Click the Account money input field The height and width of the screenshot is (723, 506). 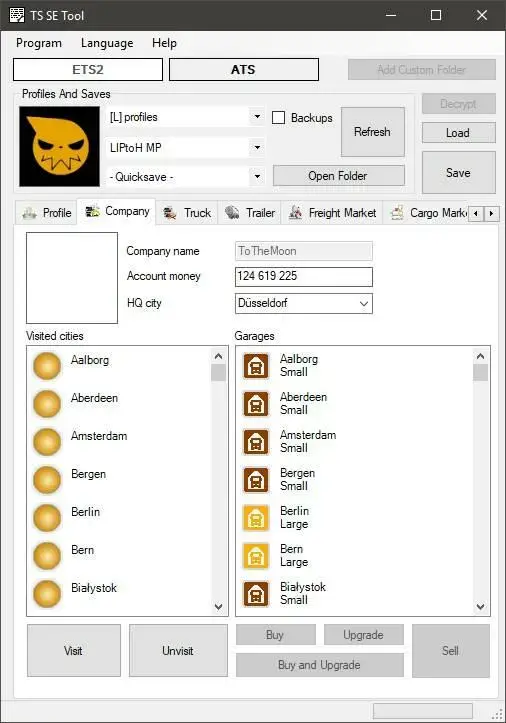point(304,276)
